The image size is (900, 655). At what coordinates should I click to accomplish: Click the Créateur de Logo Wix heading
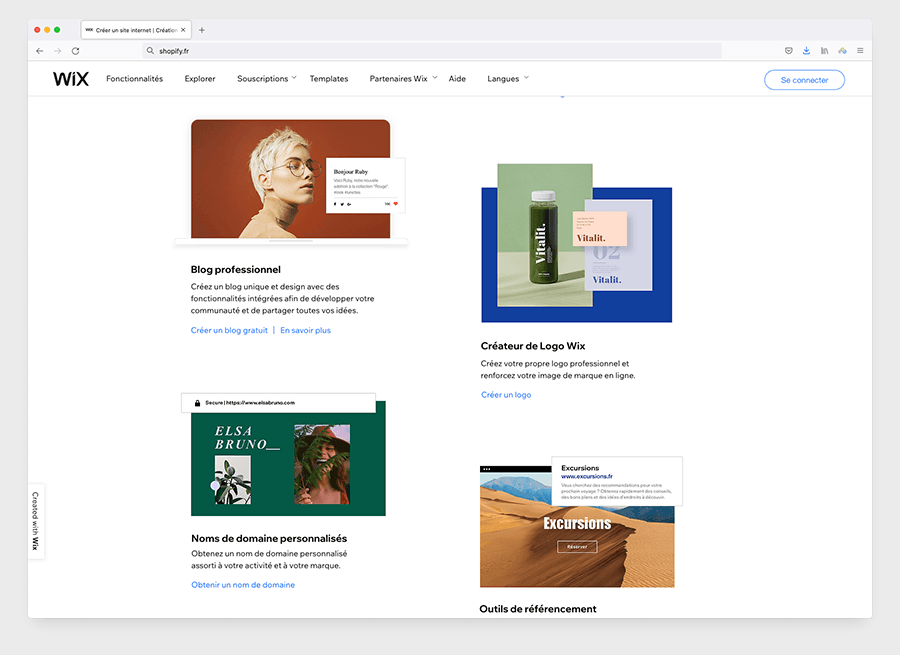(533, 346)
